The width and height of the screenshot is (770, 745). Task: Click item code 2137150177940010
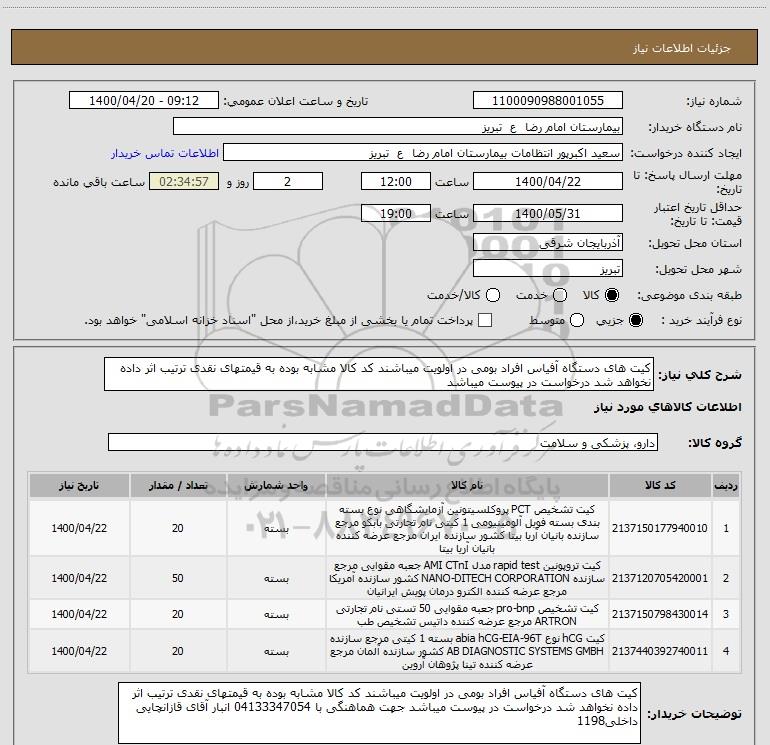660,528
